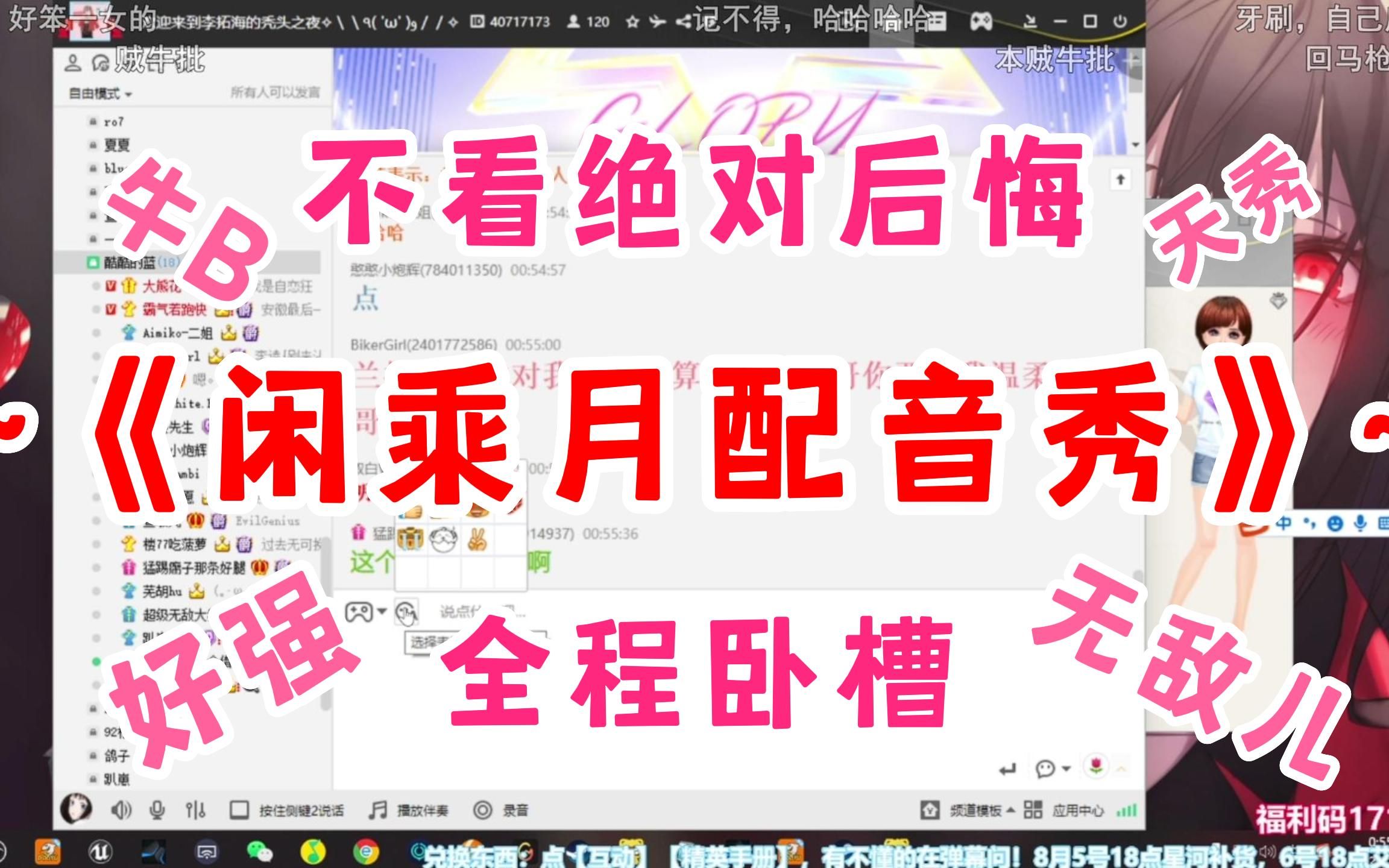Click the 频道模板 template icon
Screen dimensions: 1389x868
930,810
